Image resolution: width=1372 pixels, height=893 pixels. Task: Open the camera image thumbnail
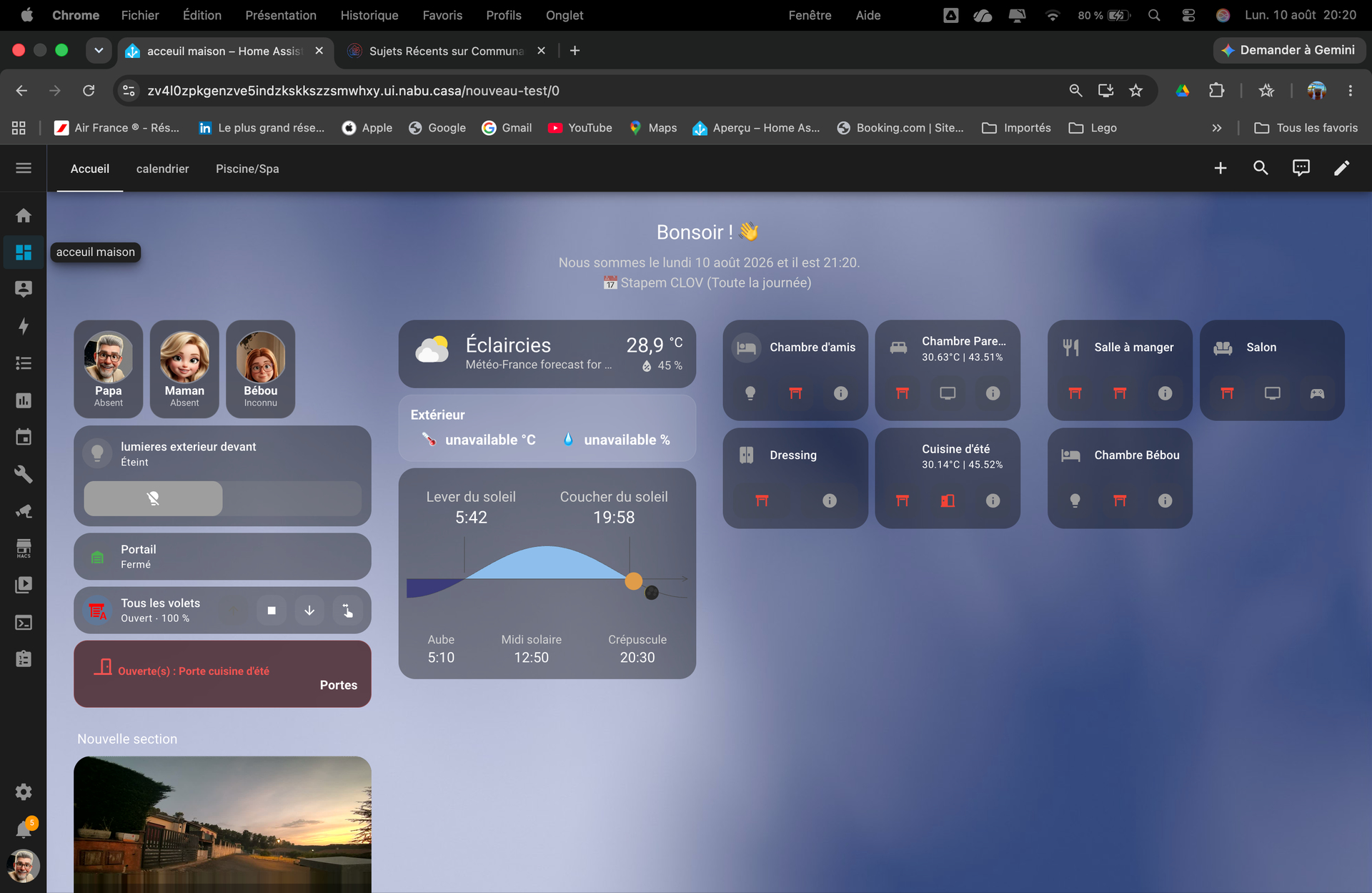click(x=222, y=824)
